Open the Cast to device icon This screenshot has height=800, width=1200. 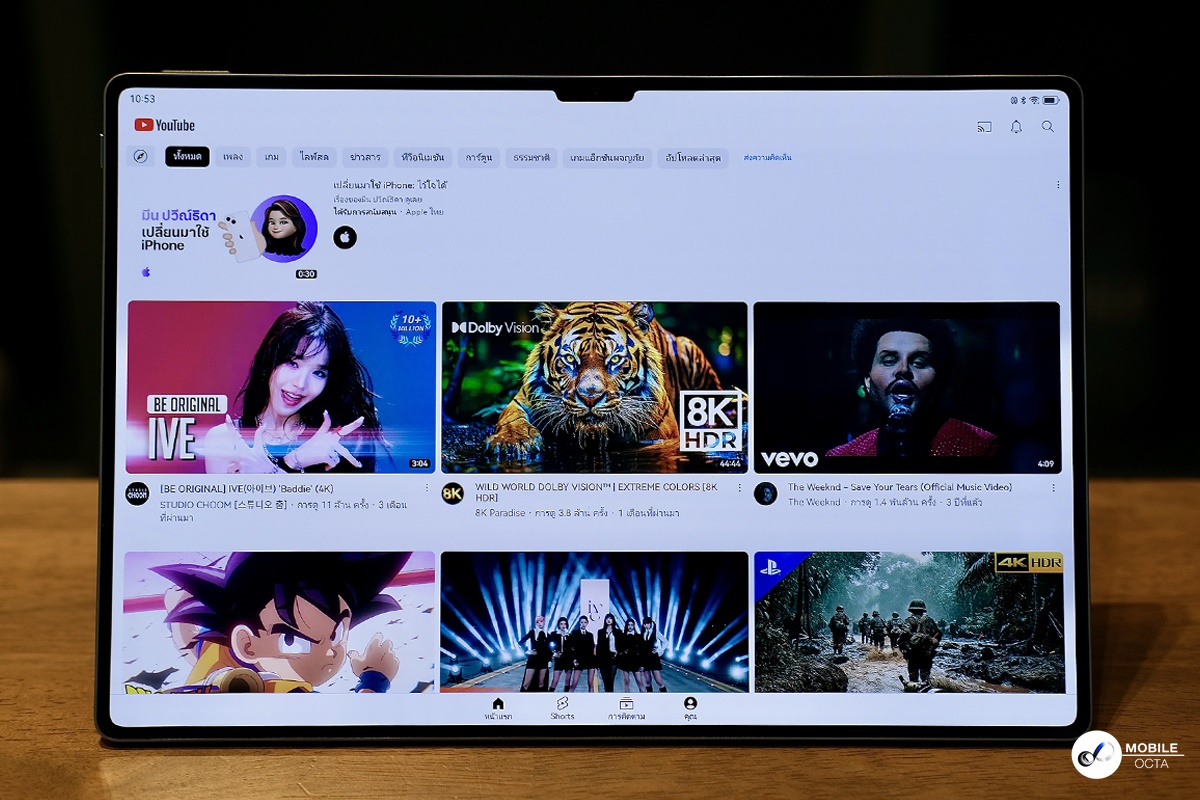point(984,127)
